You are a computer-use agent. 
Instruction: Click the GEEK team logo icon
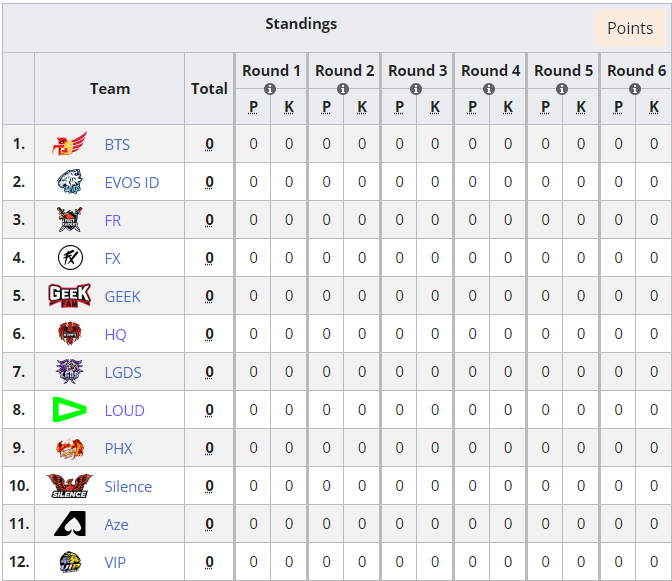(x=70, y=296)
